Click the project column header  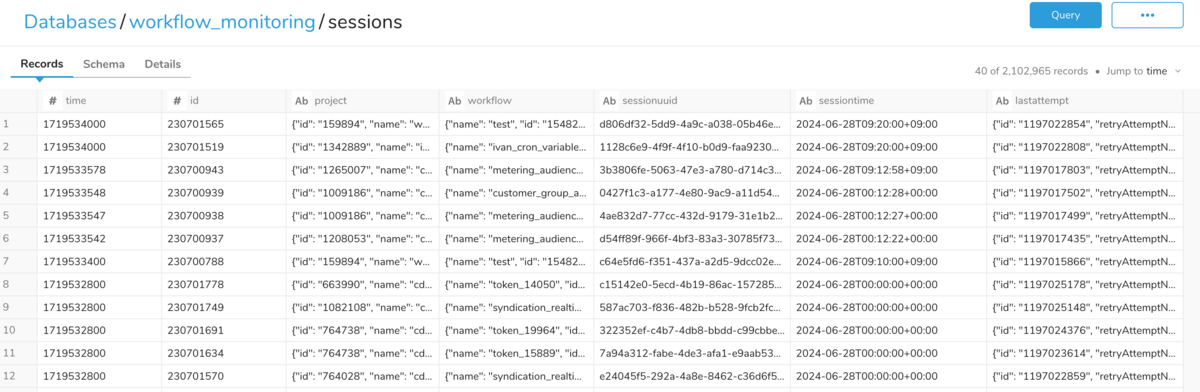click(363, 101)
